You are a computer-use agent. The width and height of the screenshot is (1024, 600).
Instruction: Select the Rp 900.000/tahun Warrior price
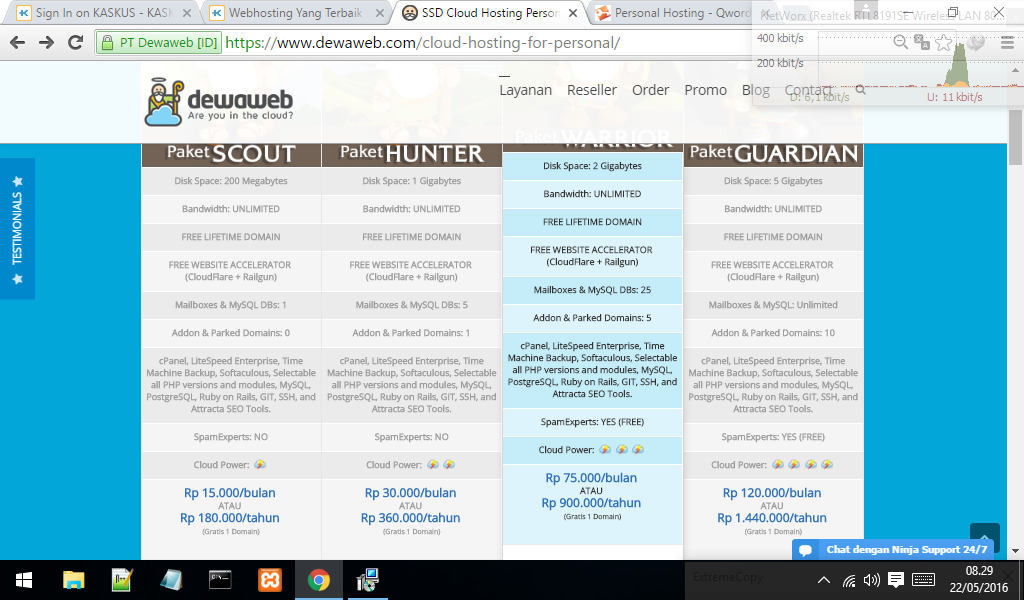pyautogui.click(x=591, y=503)
